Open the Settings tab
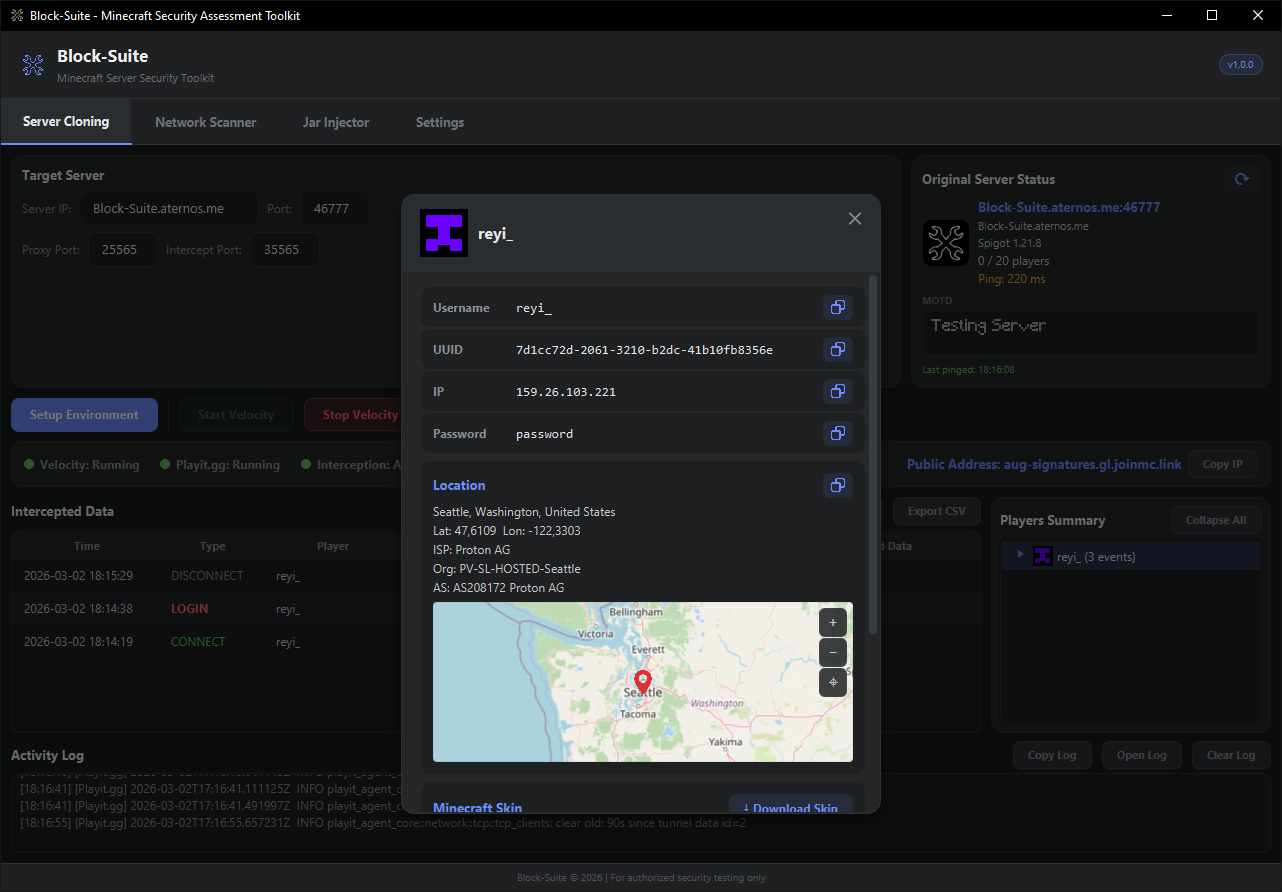Viewport: 1282px width, 892px height. point(439,122)
